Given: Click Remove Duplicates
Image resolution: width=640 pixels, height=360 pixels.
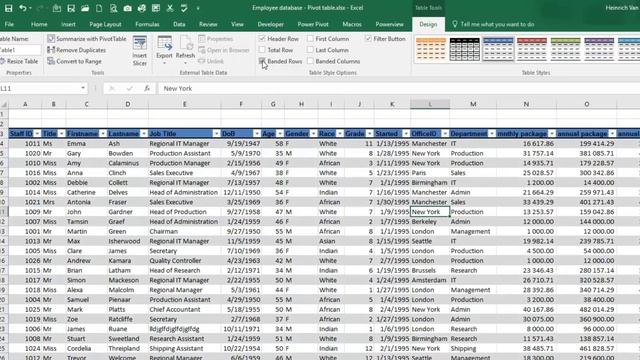Looking at the screenshot, I should 76,50.
